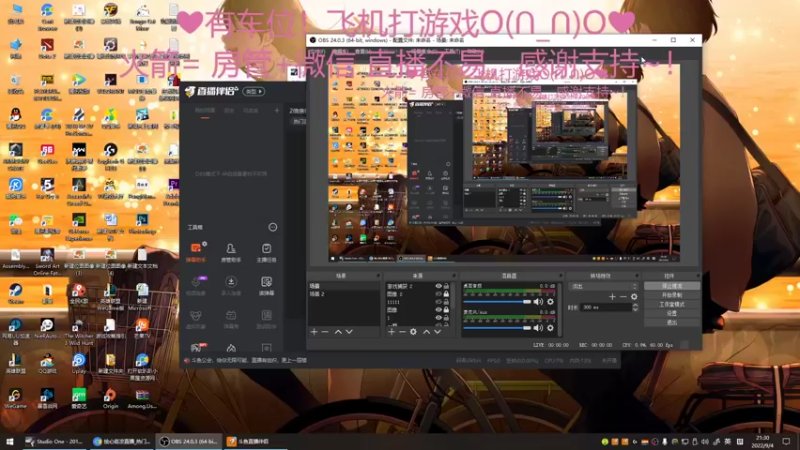Add a new source with the plus icon
Image resolution: width=800 pixels, height=450 pixels.
point(391,332)
